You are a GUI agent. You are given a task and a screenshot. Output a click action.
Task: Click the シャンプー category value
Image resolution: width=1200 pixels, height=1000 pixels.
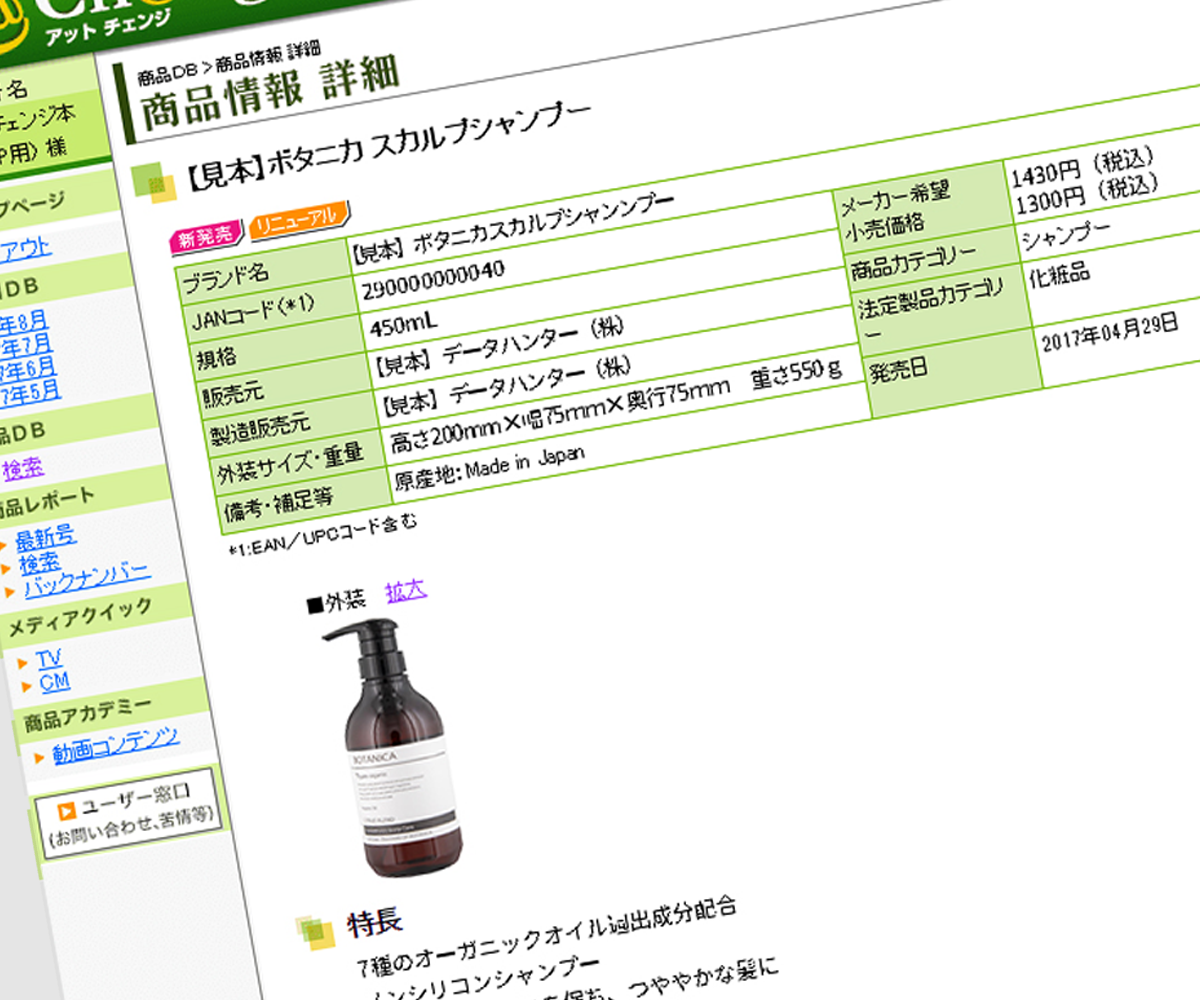pyautogui.click(x=1067, y=234)
